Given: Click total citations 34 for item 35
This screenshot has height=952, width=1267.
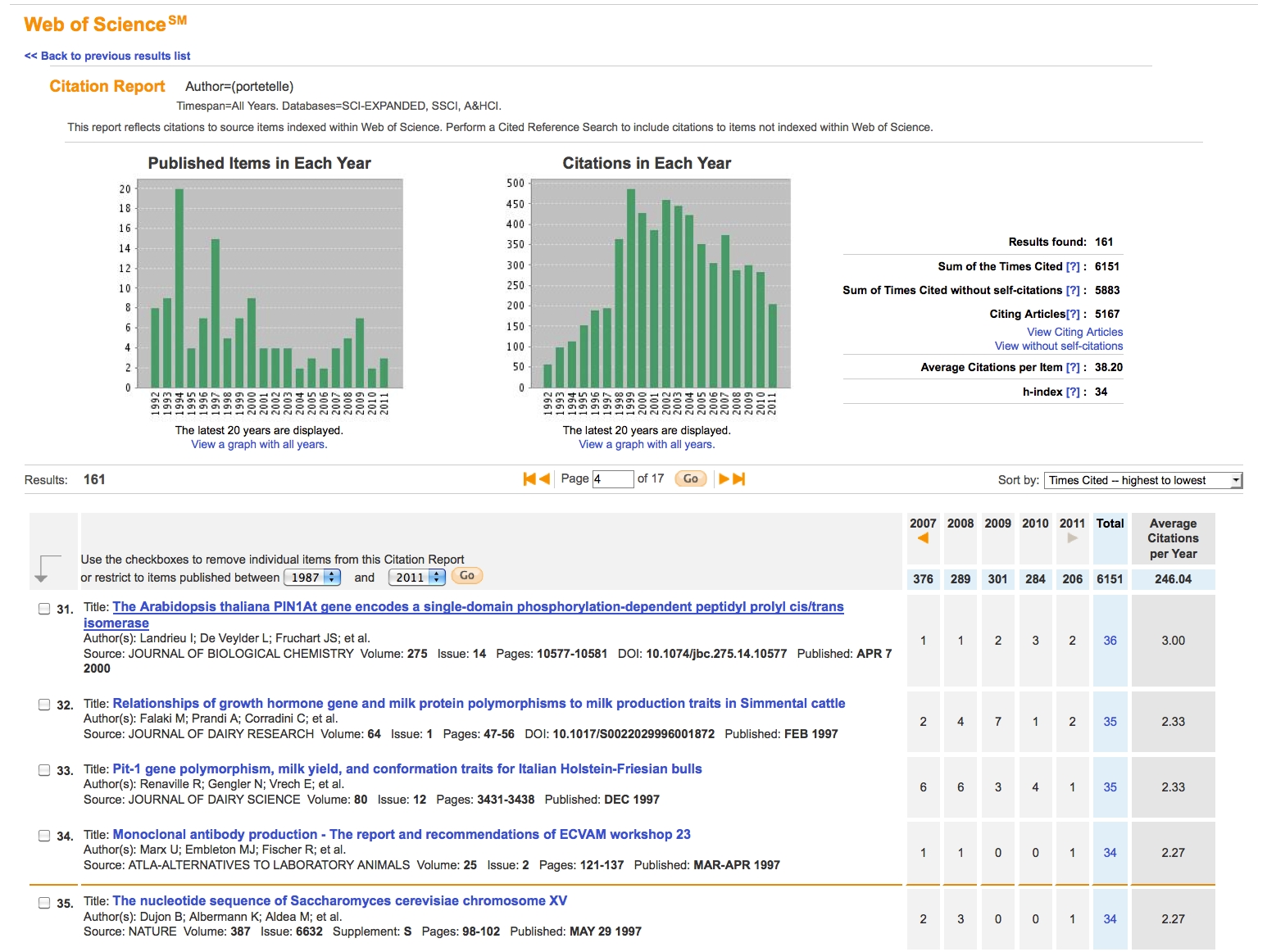Looking at the screenshot, I should (1110, 919).
